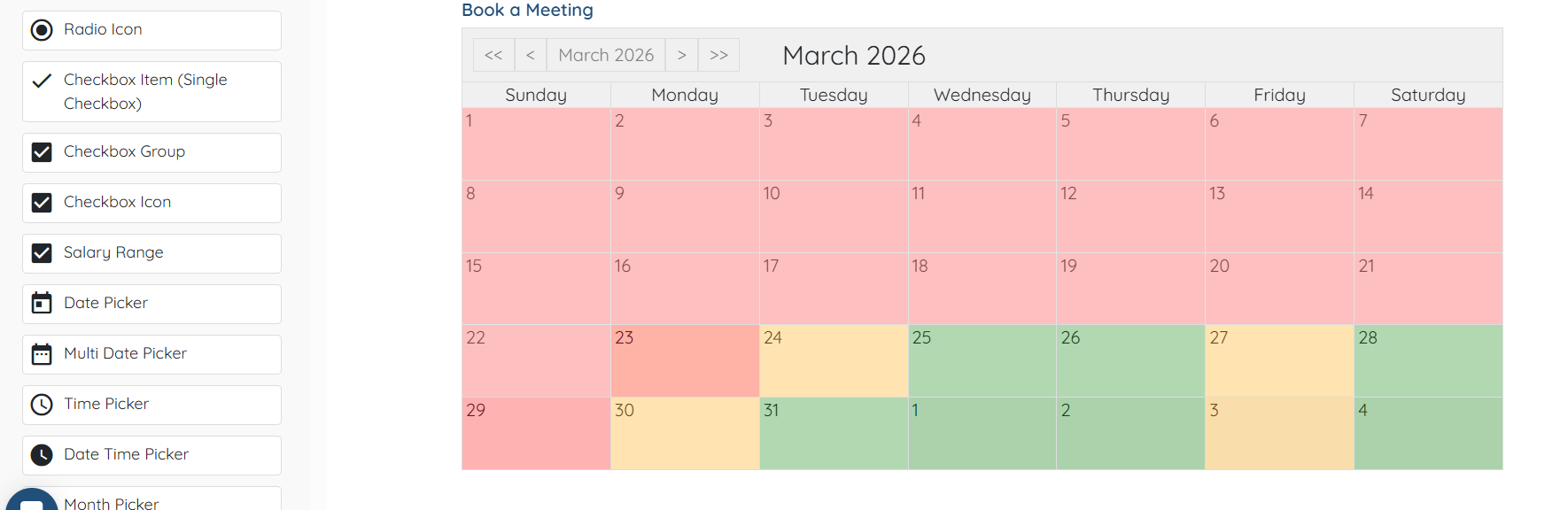The image size is (1568, 510).
Task: Click the Radio Icon bullet icon
Action: pos(42,30)
